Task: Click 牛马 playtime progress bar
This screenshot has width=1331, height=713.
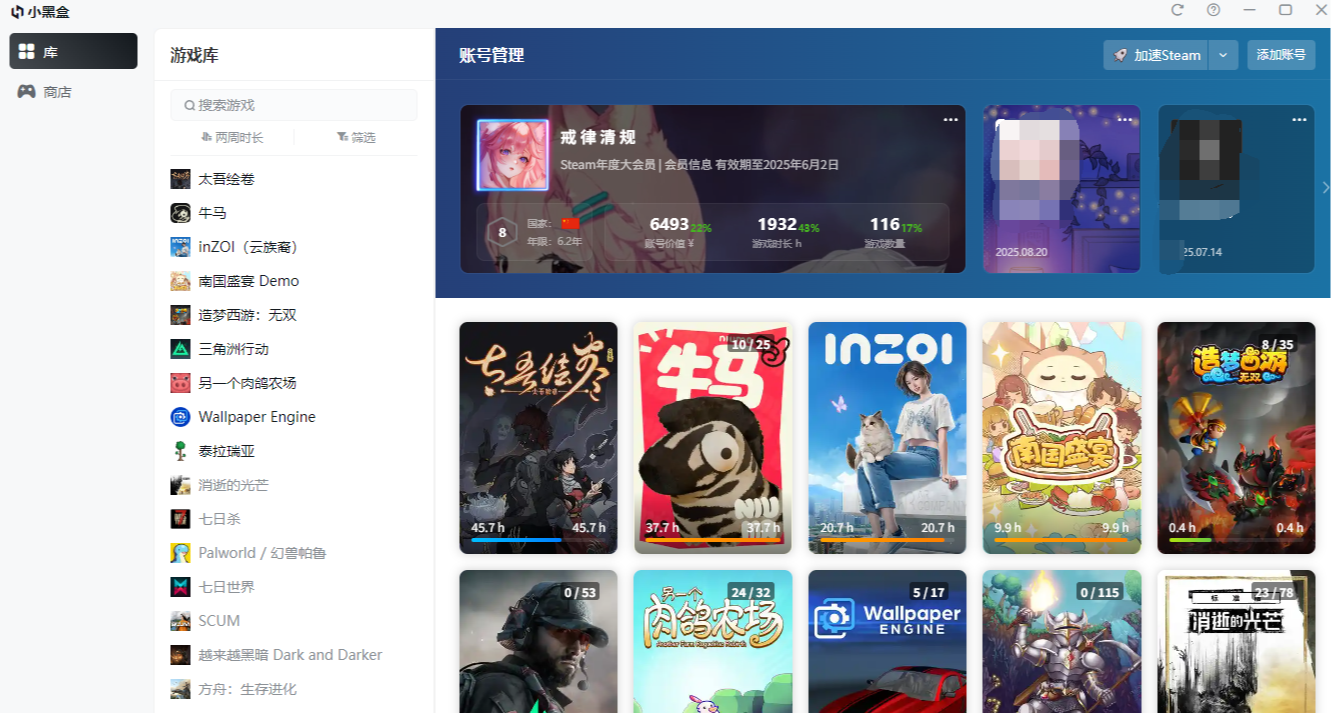Action: click(713, 540)
